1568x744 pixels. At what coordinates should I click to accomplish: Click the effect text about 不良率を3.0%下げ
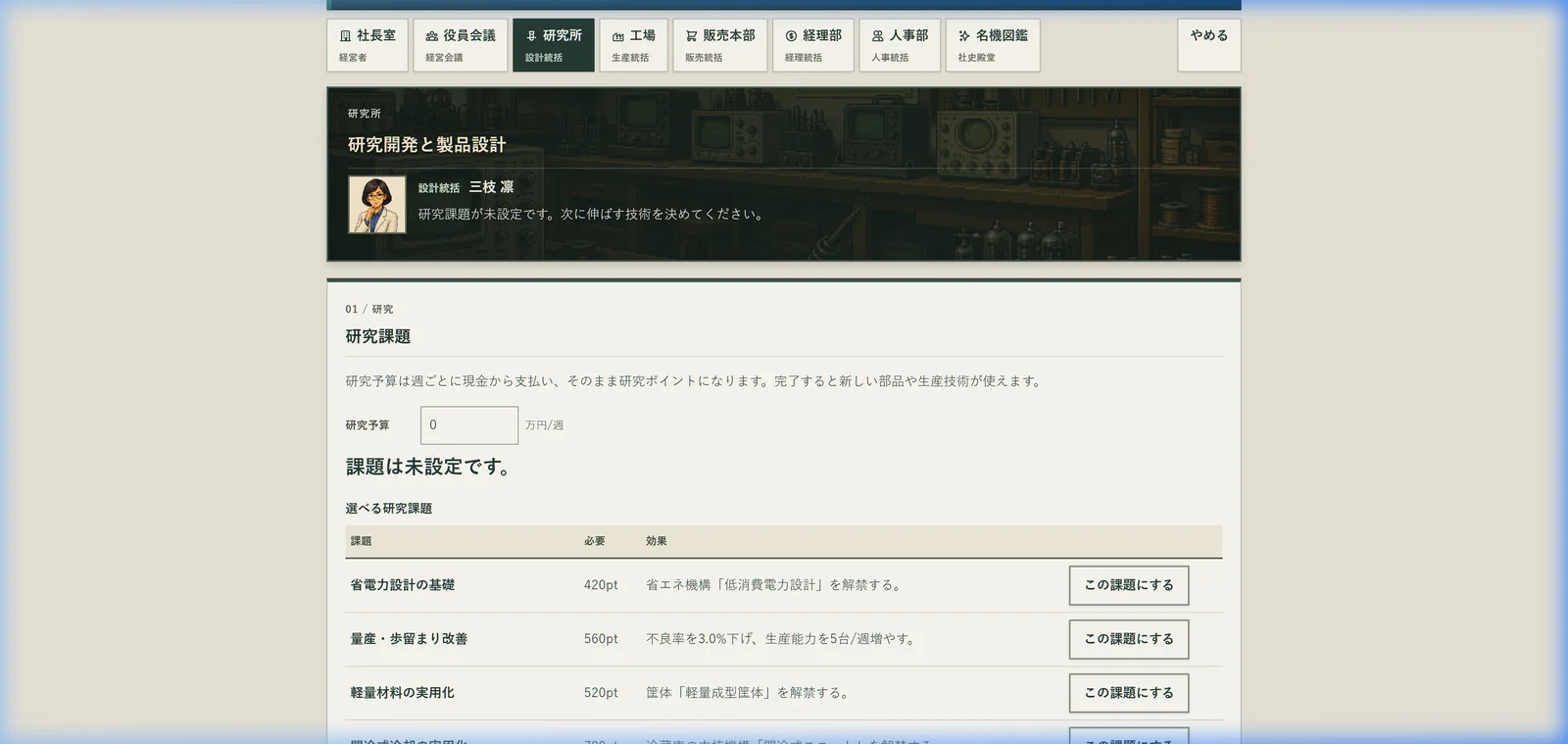click(783, 639)
